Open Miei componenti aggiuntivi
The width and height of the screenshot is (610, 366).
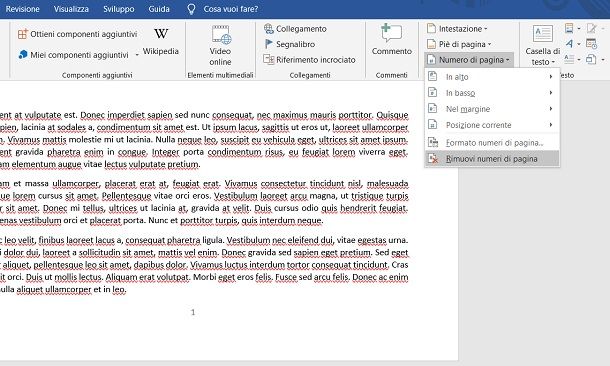coord(79,55)
